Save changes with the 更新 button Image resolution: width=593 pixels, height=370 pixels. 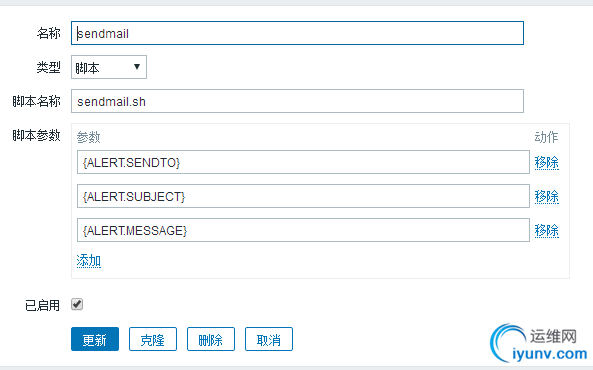95,339
